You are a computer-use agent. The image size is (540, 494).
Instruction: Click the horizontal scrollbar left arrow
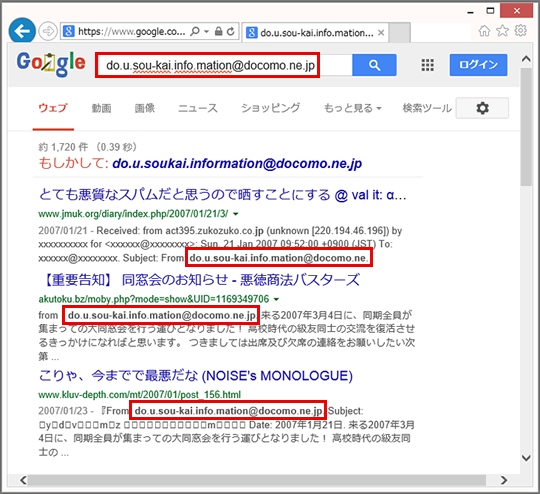click(23, 480)
